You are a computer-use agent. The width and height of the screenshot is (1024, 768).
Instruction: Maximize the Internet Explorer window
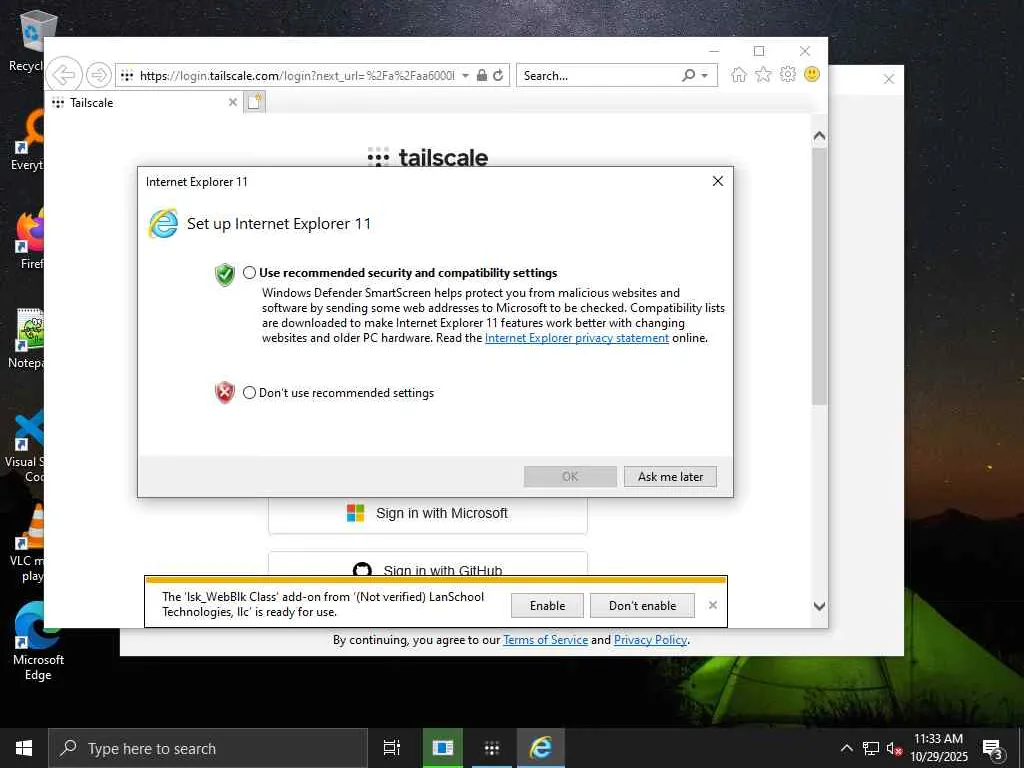(x=759, y=51)
